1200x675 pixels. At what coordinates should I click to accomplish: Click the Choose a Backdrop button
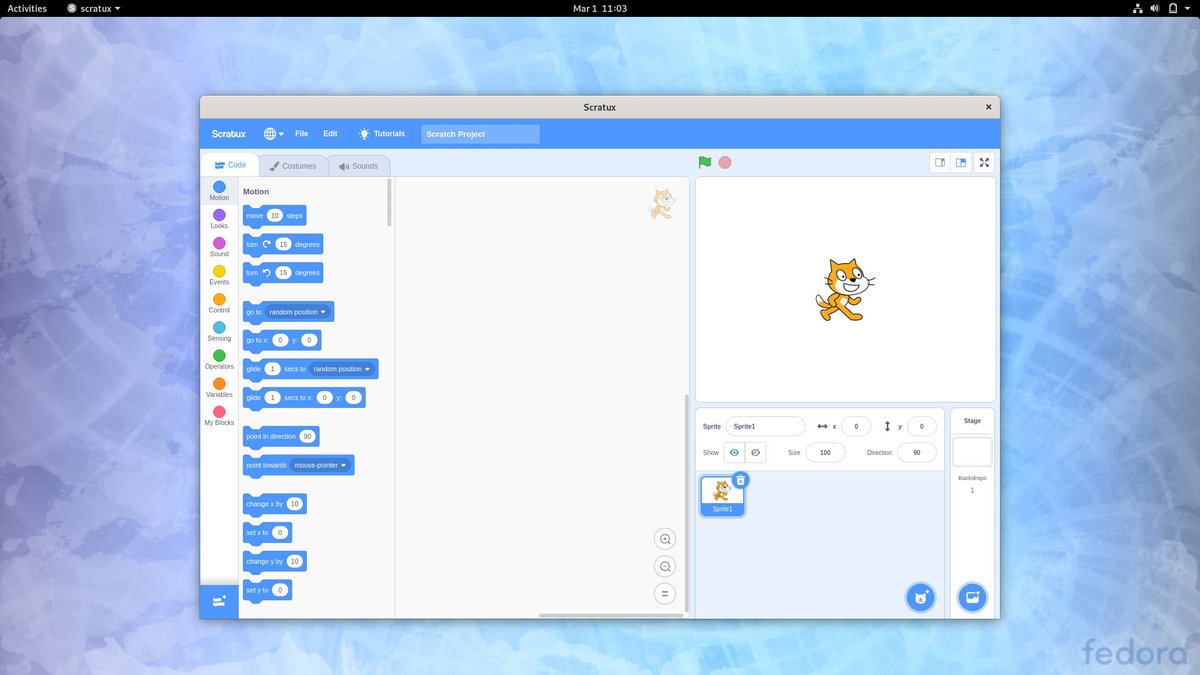(972, 597)
